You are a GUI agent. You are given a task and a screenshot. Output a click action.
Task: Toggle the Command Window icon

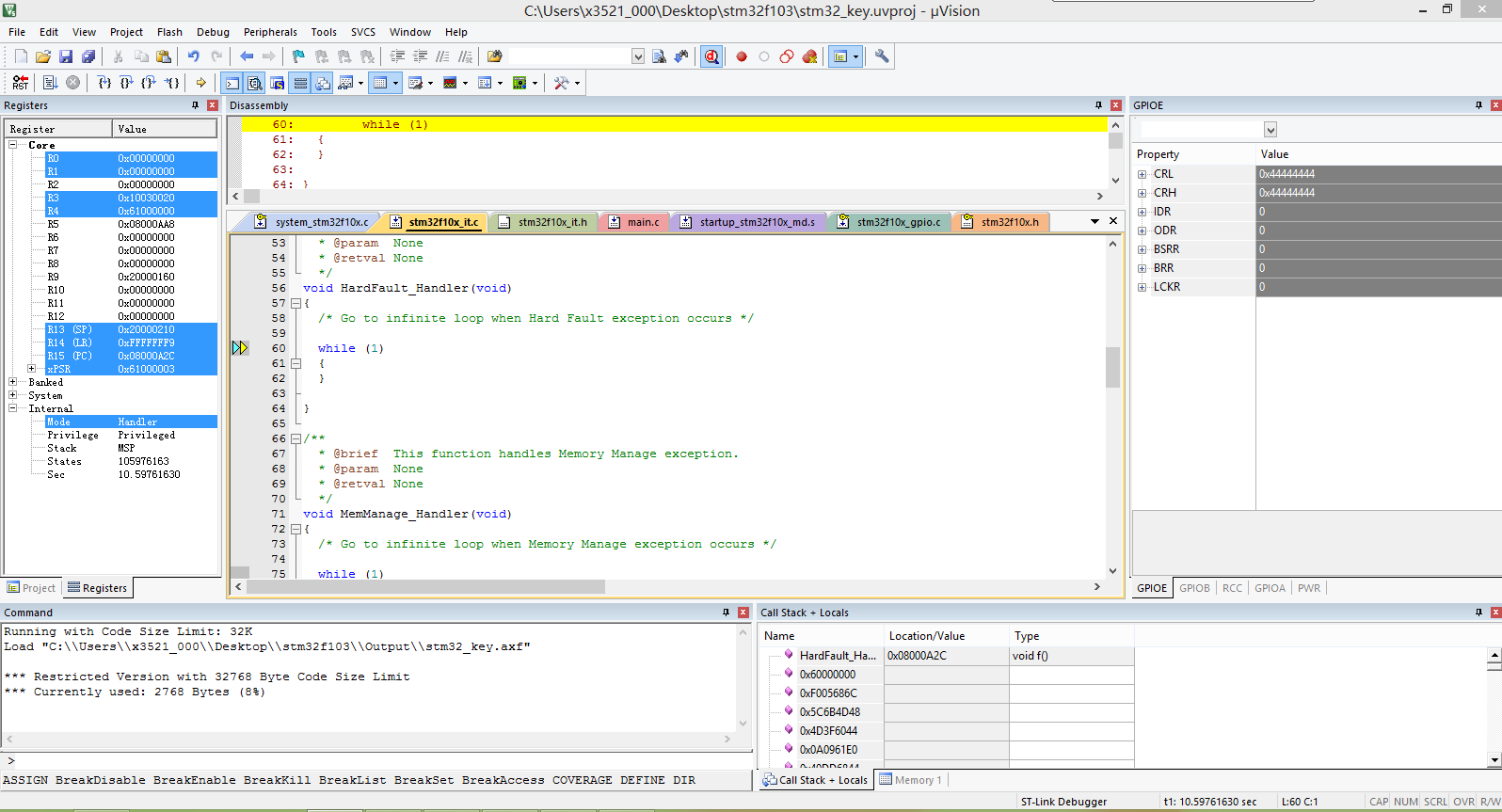tap(232, 83)
